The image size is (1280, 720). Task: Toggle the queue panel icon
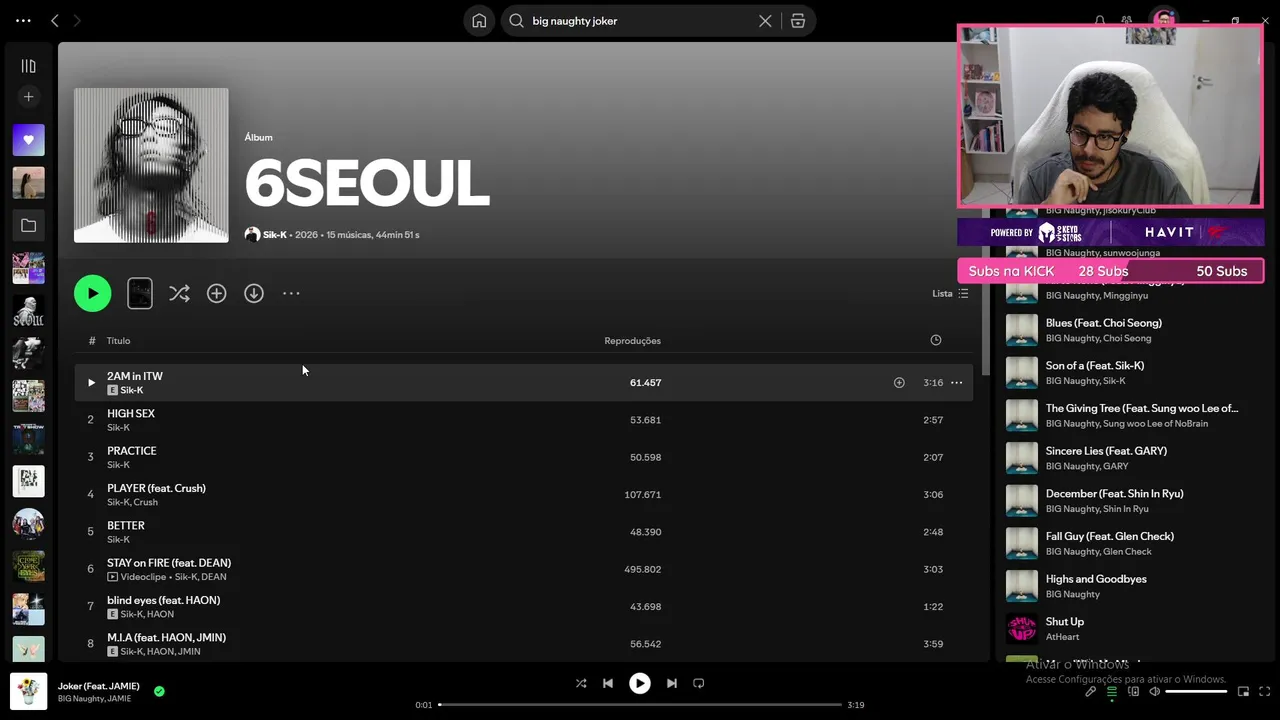(1112, 691)
